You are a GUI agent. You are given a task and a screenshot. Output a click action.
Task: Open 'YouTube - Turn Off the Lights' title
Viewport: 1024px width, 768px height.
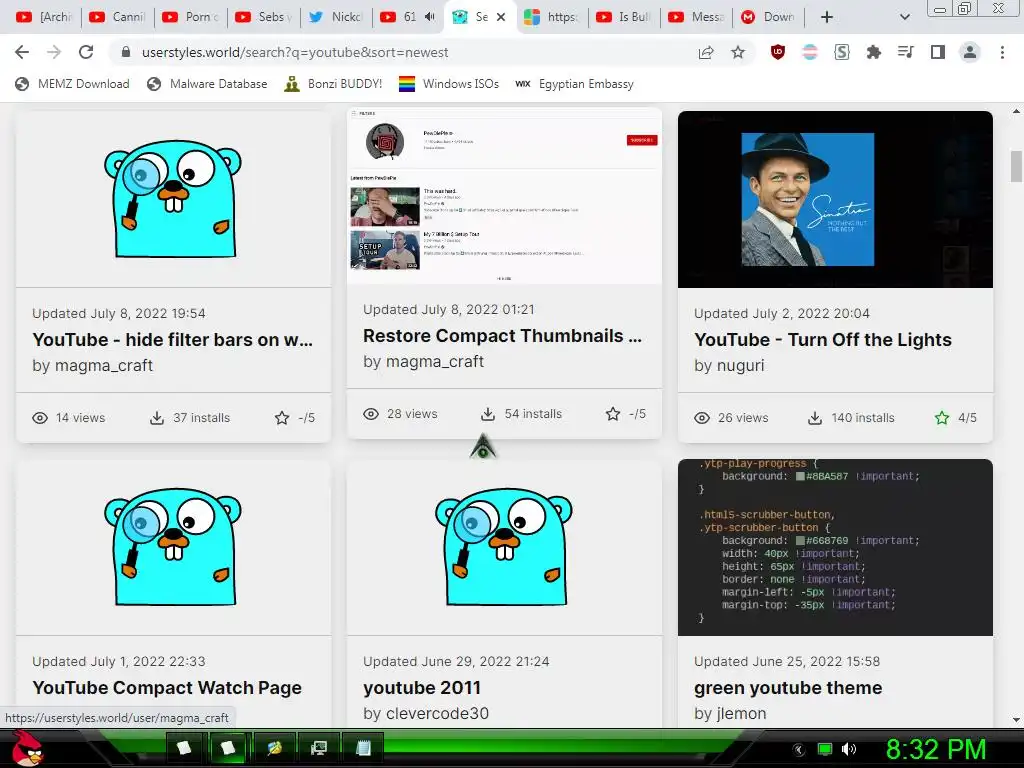(823, 340)
